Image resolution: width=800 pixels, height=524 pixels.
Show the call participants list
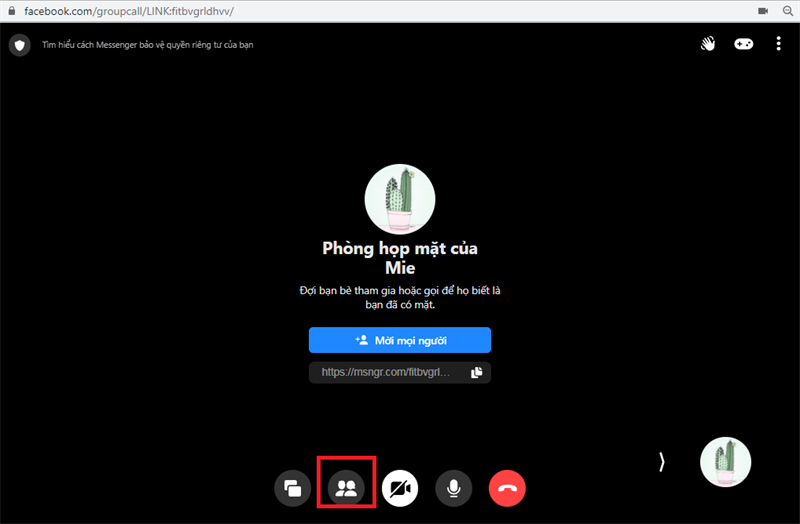coord(346,488)
